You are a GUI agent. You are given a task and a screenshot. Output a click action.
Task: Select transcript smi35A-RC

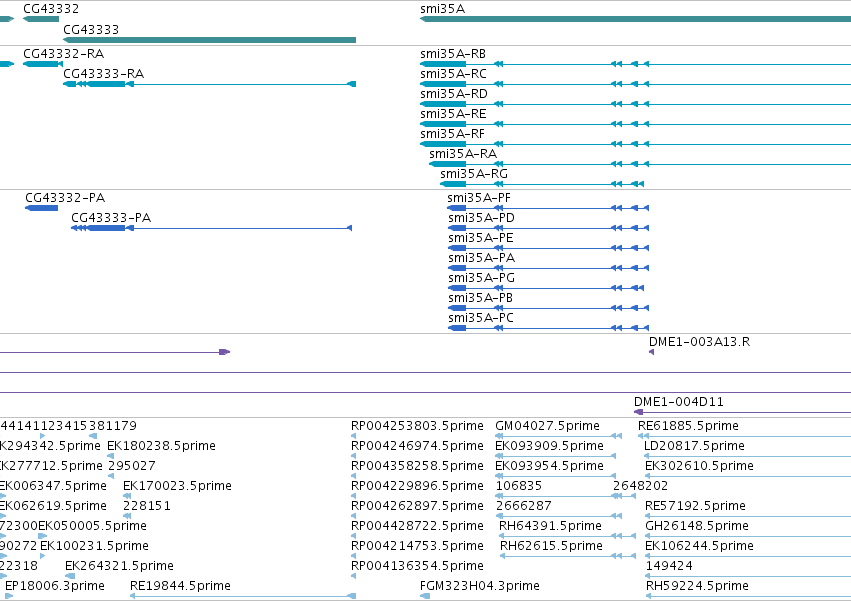pos(453,74)
